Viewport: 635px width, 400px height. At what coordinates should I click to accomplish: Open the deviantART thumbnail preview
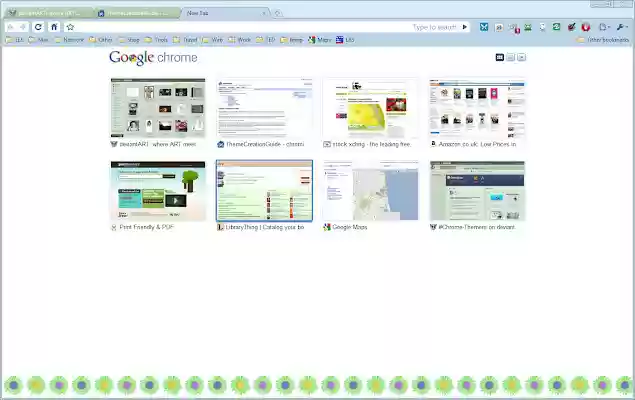158,108
